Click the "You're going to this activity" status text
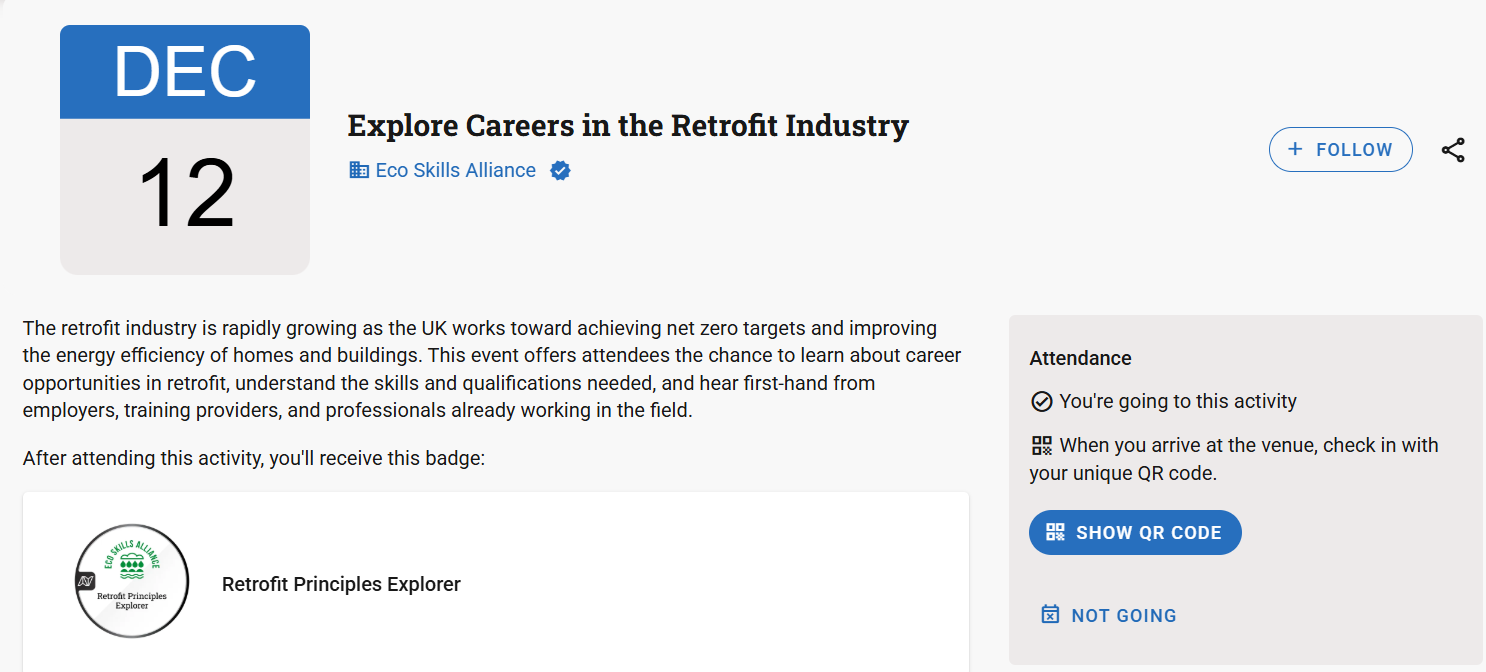 1178,402
